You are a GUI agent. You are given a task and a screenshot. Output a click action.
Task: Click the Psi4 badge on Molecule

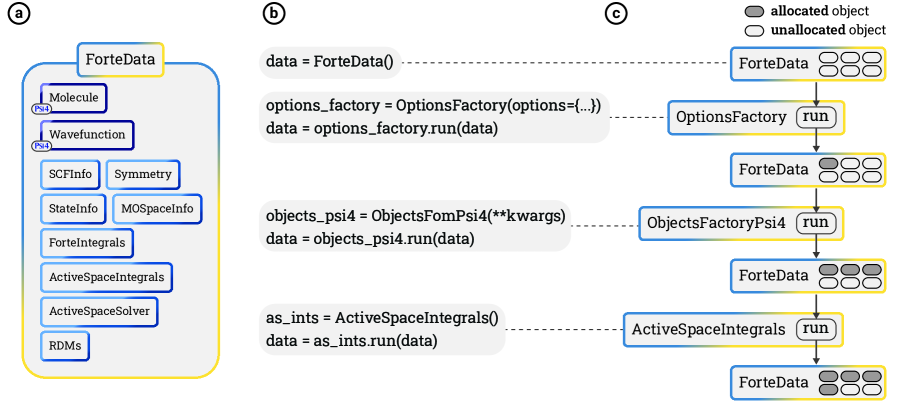[41, 109]
